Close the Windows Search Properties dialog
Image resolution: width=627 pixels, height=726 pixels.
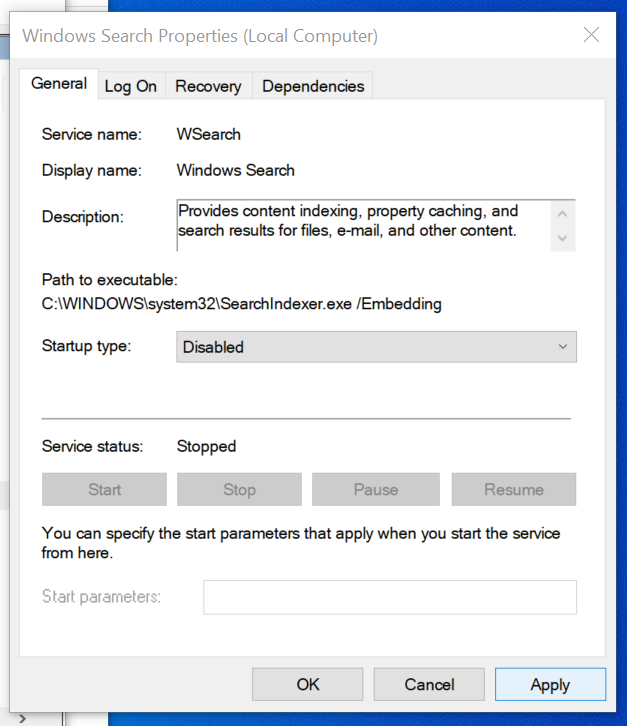coord(591,35)
